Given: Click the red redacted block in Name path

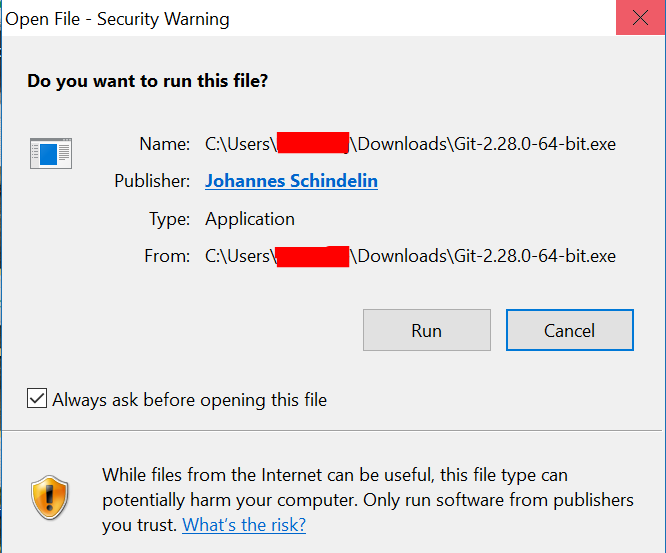Looking at the screenshot, I should pos(311,144).
